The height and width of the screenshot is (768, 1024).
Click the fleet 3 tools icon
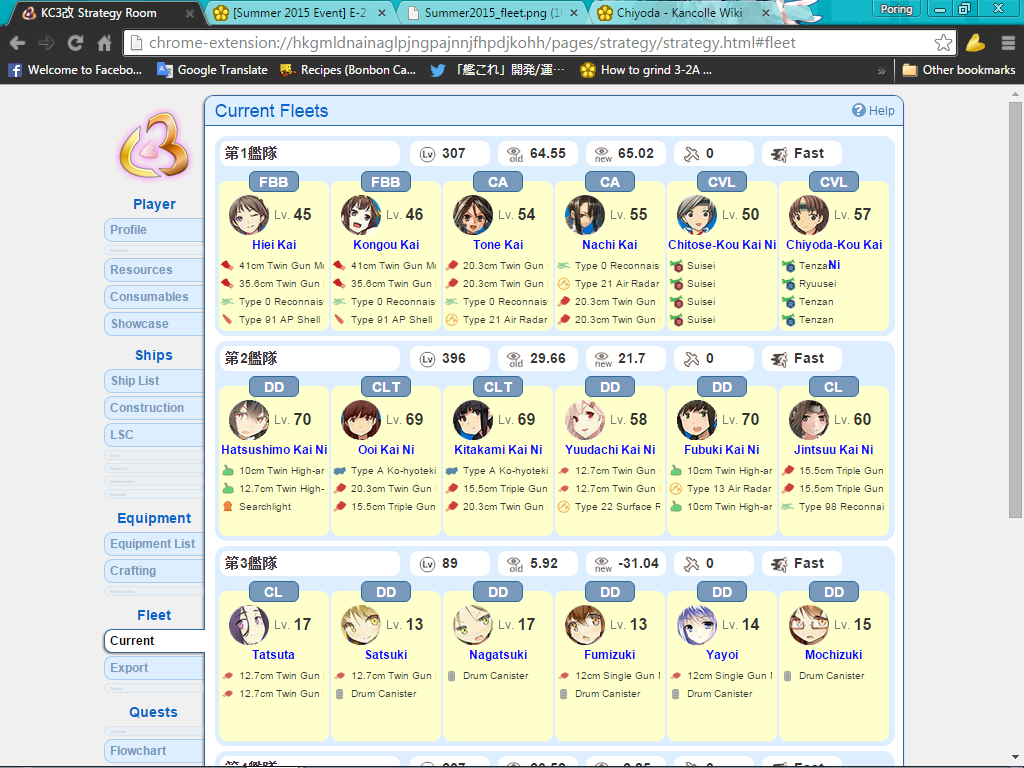[x=691, y=564]
